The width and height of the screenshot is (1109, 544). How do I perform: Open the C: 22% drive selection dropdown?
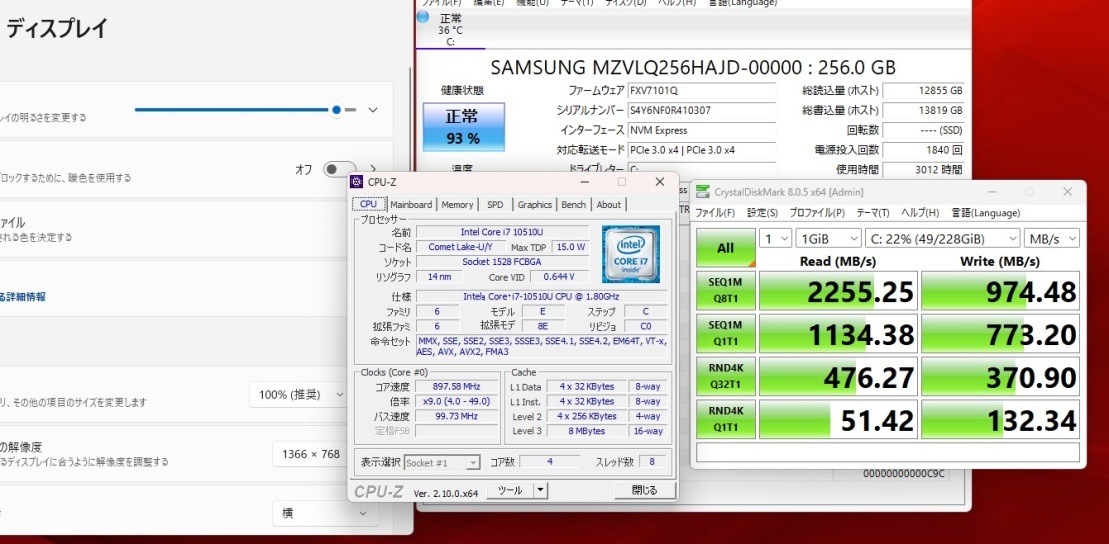944,239
